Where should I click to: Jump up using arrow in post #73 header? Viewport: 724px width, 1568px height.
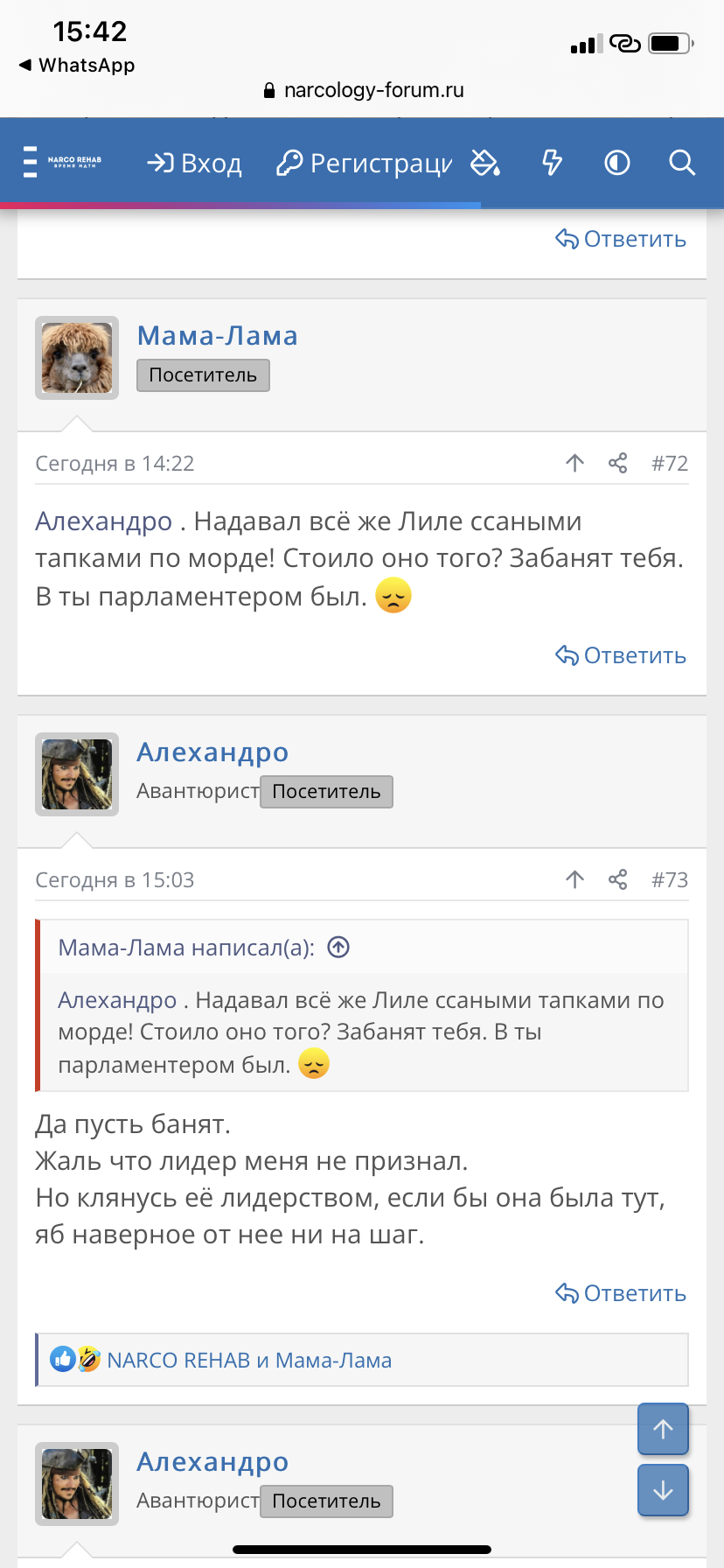(574, 879)
